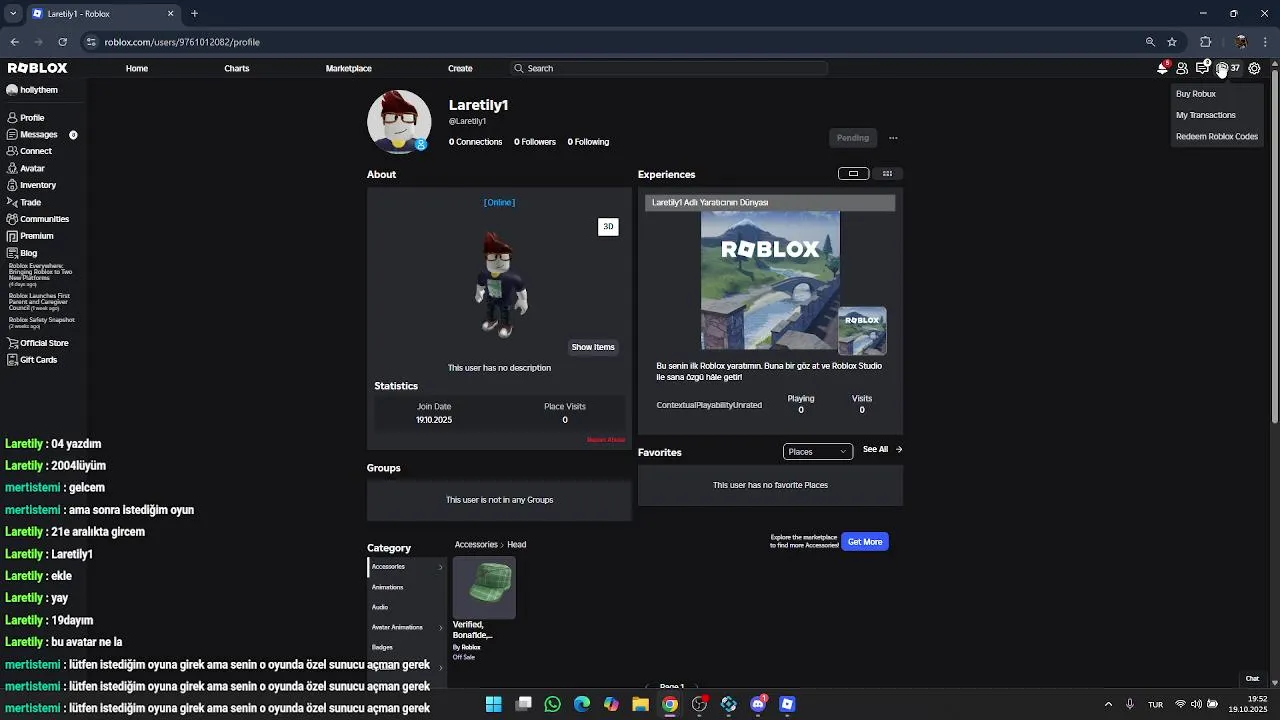
Task: Open Avatar in the left sidebar
Action: pyautogui.click(x=26, y=168)
